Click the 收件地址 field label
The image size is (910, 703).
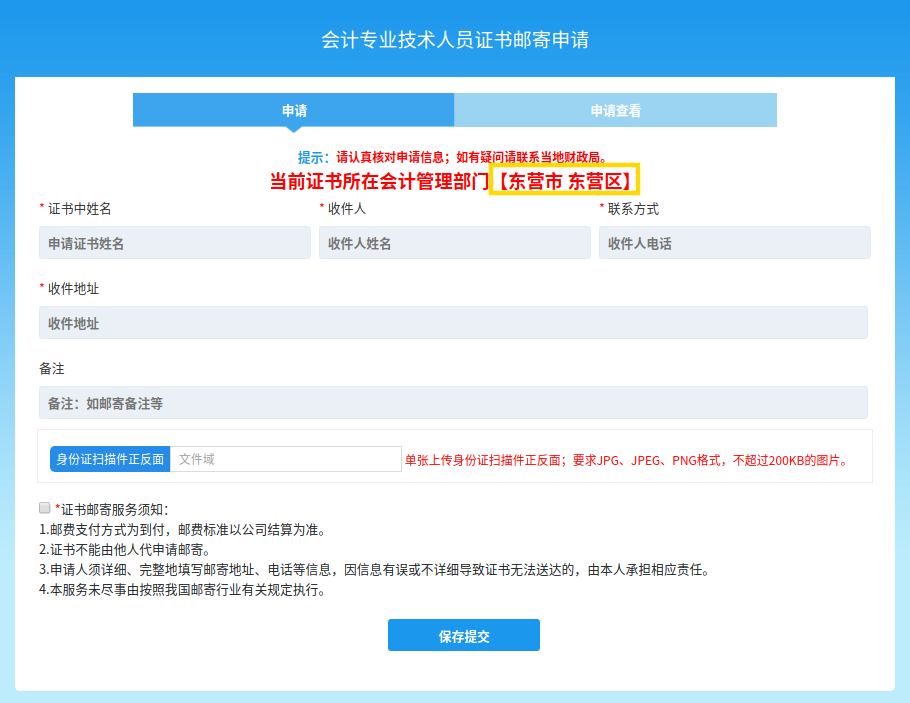73,288
